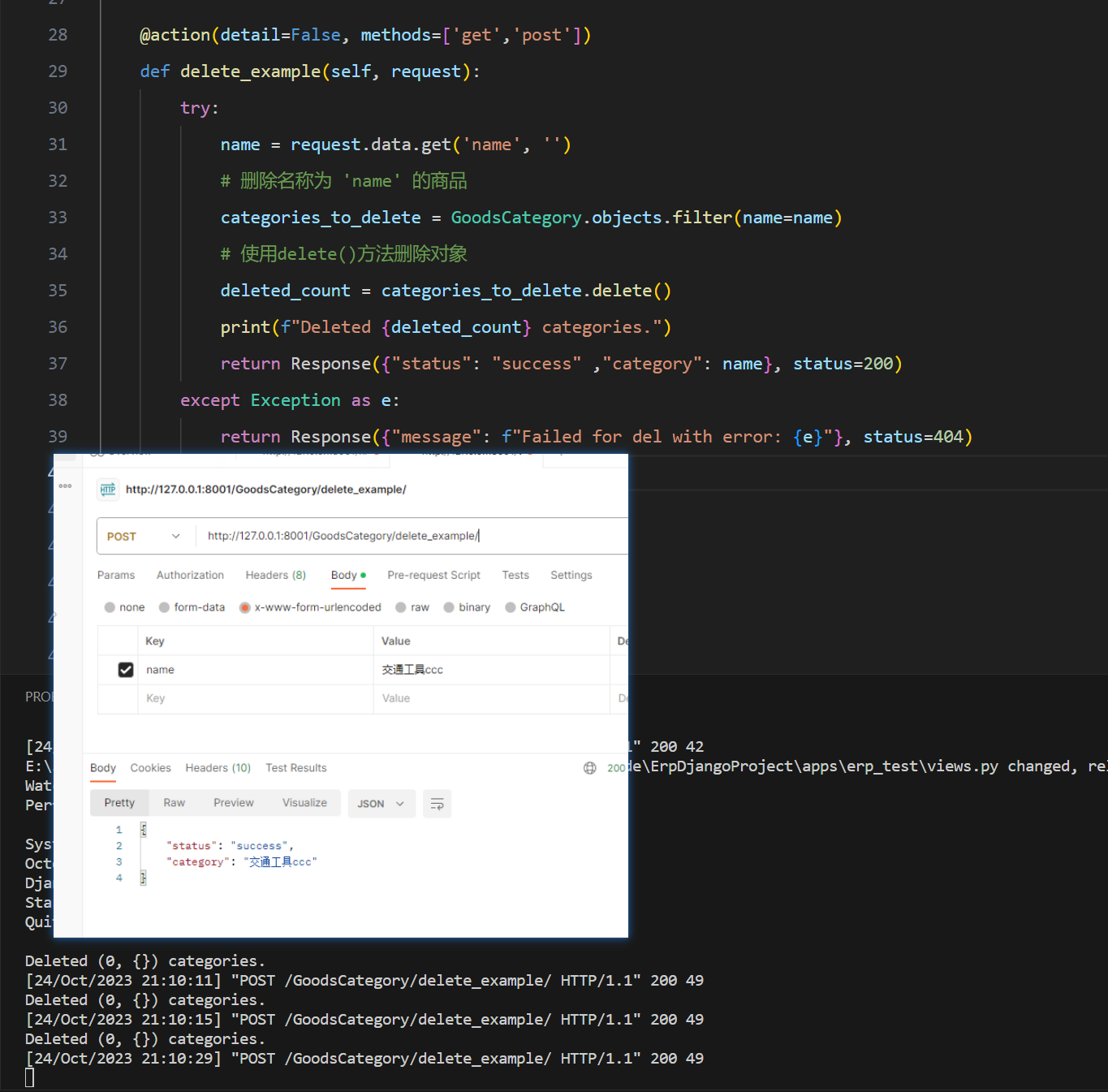Uncheck the 'name' key row checkbox

[x=126, y=670]
